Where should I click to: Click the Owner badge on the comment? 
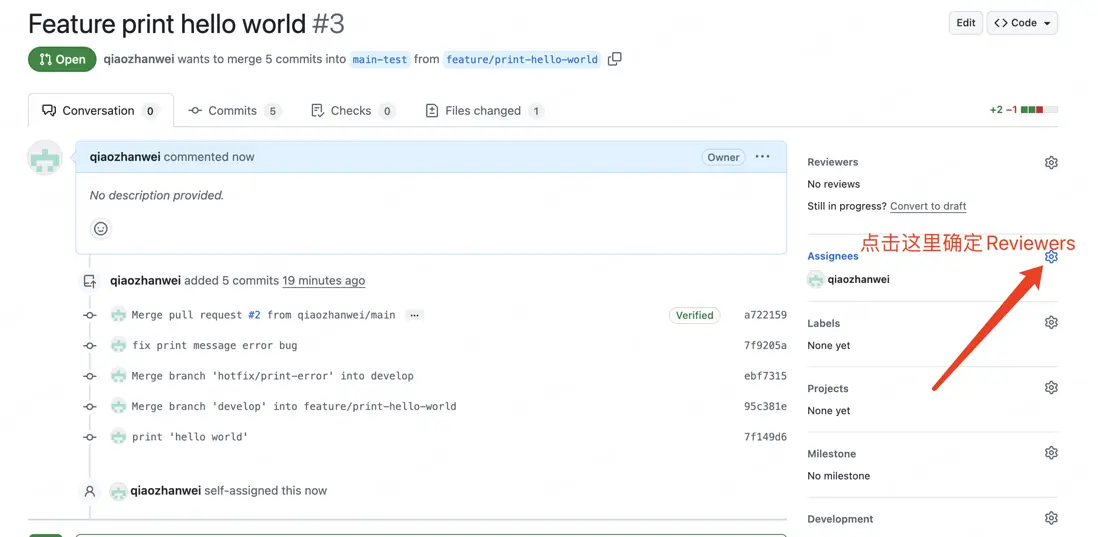tap(723, 158)
